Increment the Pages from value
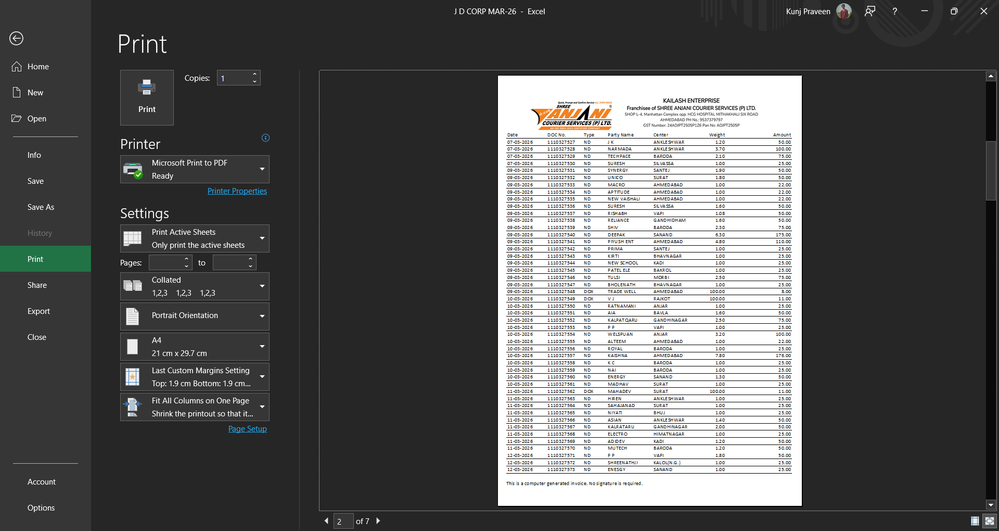The width and height of the screenshot is (999, 531). [187, 259]
